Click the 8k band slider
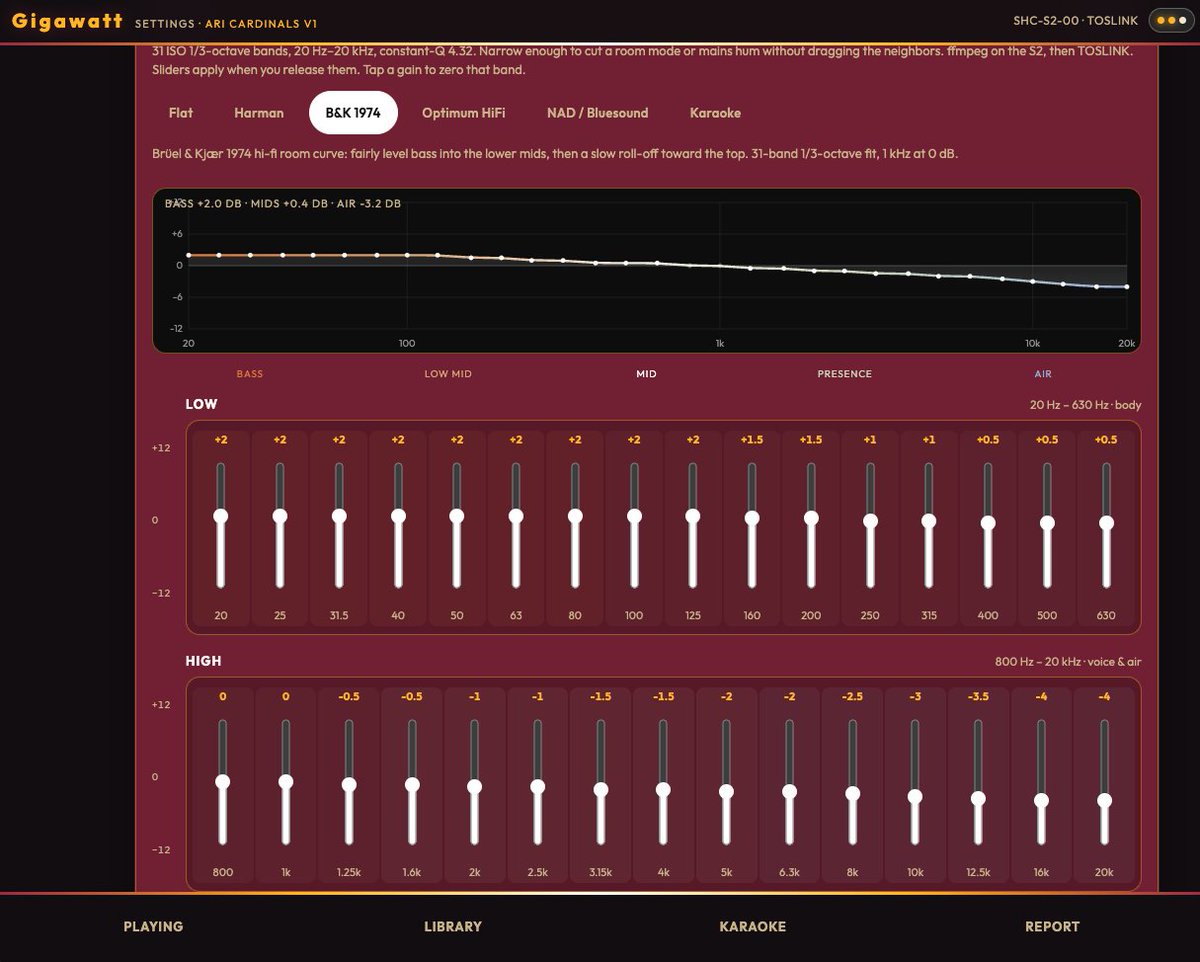This screenshot has height=962, width=1200. pos(853,783)
